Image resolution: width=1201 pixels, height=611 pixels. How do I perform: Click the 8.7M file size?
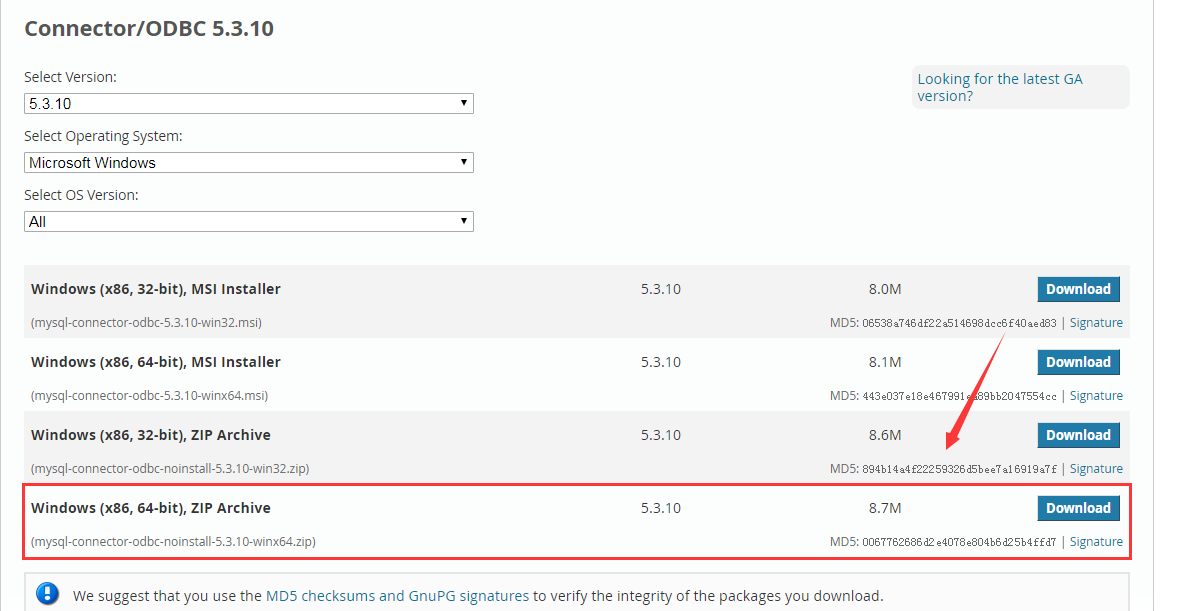[885, 508]
